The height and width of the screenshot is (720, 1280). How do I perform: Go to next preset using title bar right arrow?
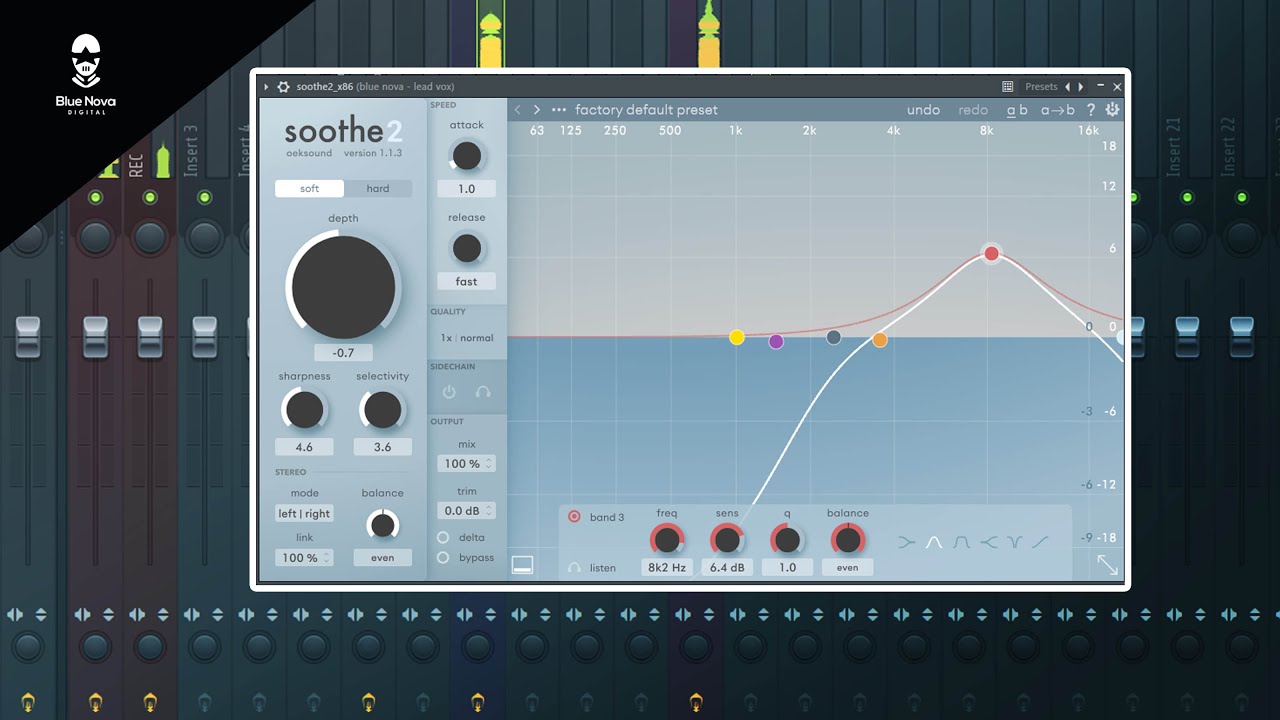[1080, 87]
